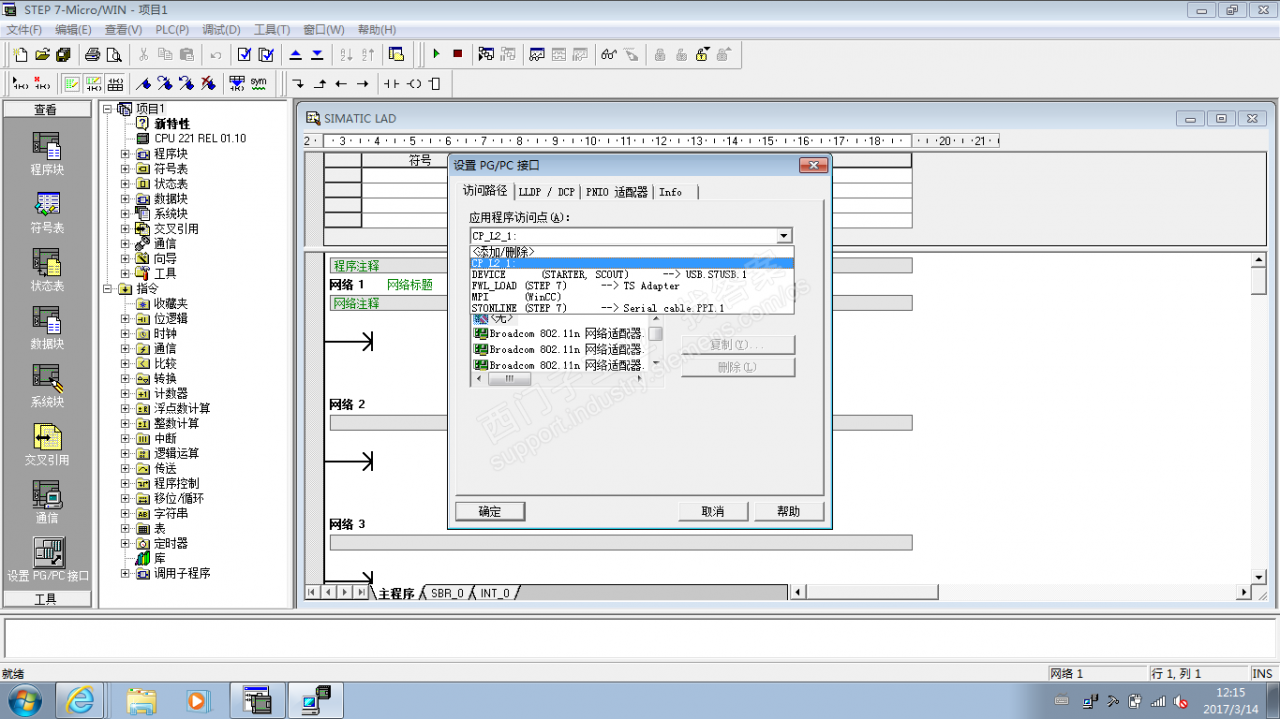This screenshot has height=719, width=1280.
Task: Insert a box using the toolbar icon
Action: pyautogui.click(x=435, y=83)
